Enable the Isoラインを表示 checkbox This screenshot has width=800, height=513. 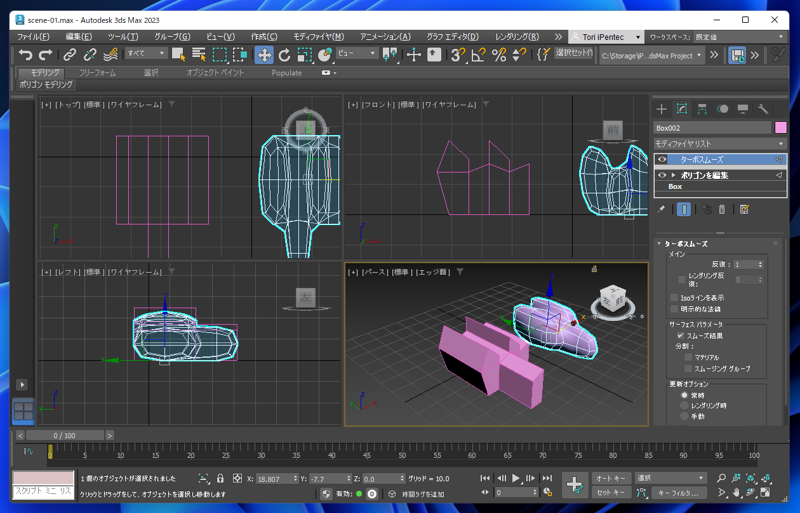tap(674, 298)
